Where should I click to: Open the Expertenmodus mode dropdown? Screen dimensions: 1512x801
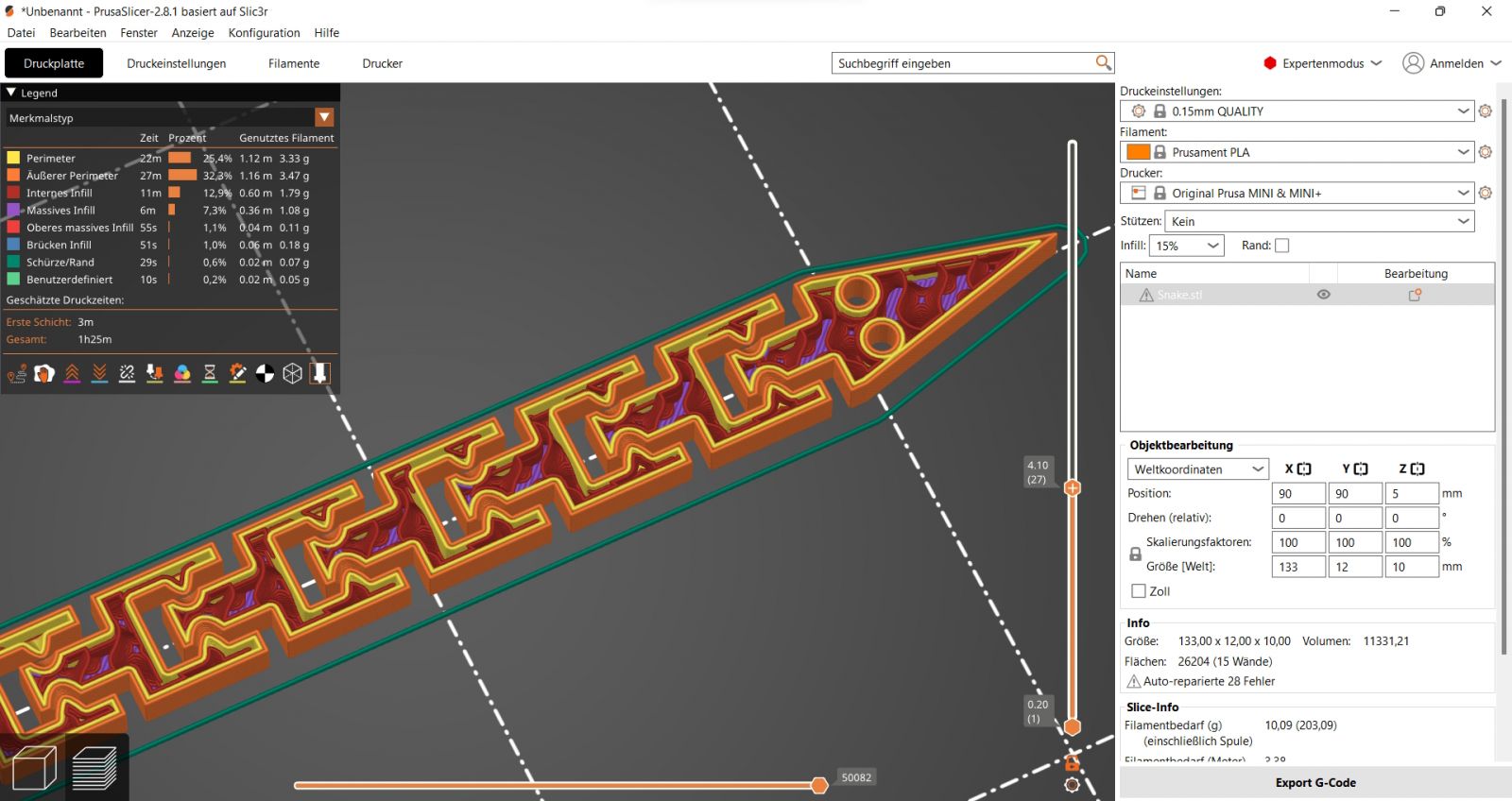(1323, 63)
